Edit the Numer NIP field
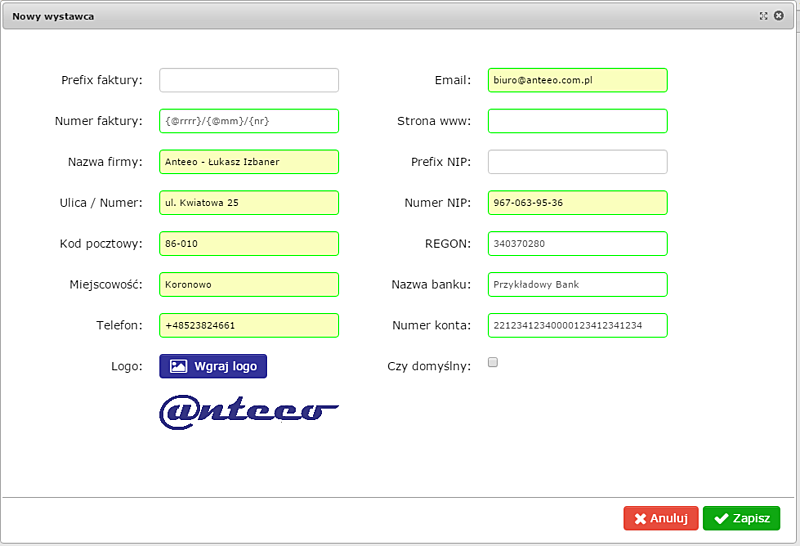The height and width of the screenshot is (546, 800). coord(577,203)
